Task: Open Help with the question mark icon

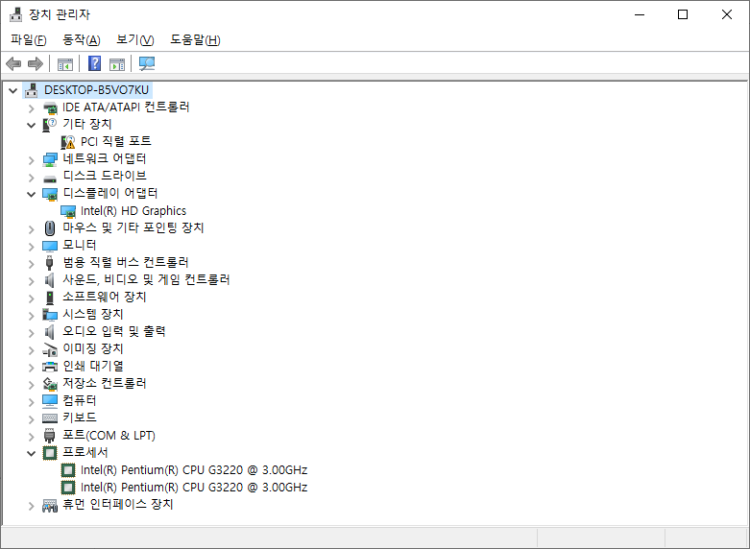Action: tap(95, 64)
